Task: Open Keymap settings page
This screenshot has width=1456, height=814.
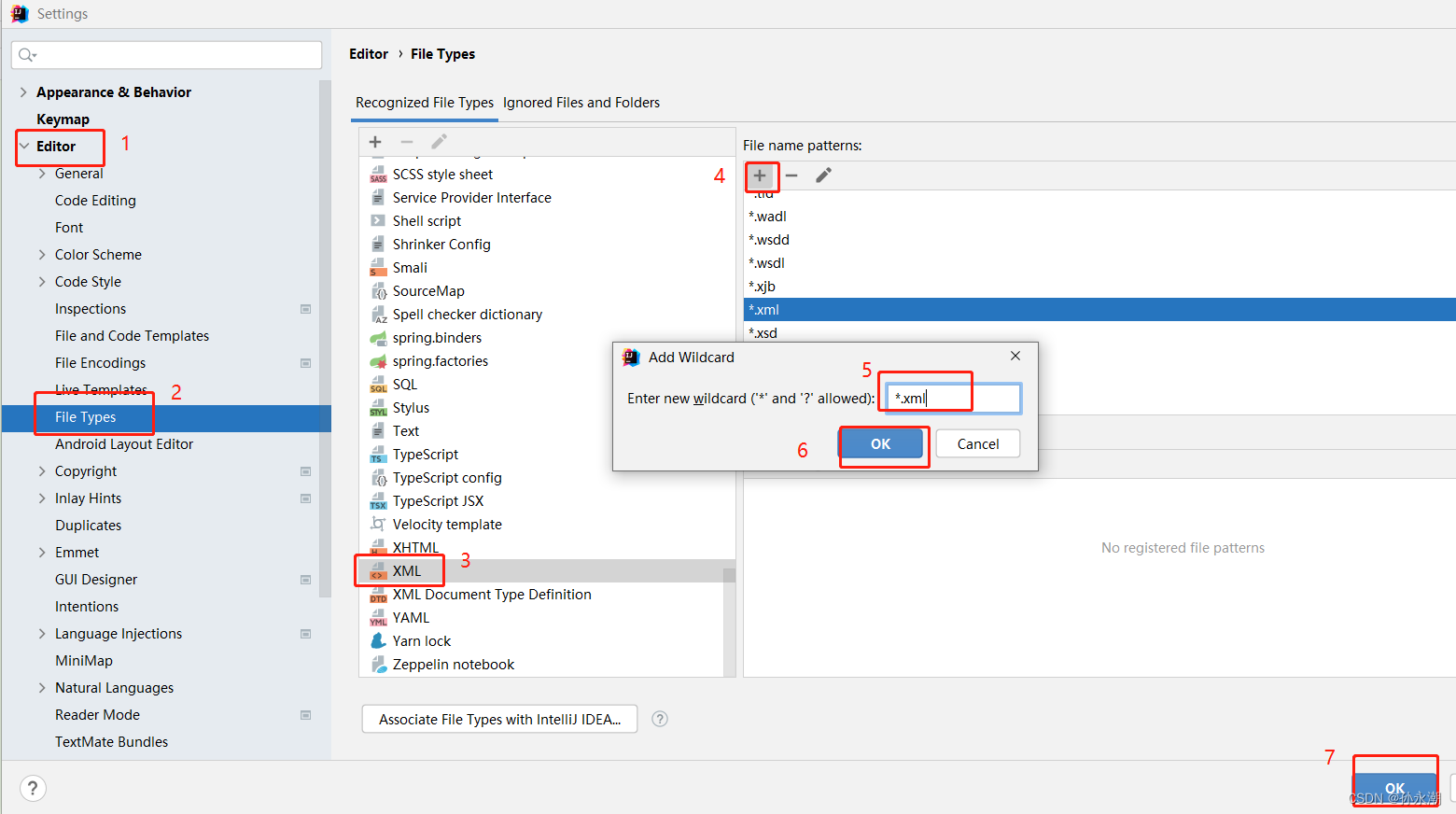Action: (x=63, y=119)
